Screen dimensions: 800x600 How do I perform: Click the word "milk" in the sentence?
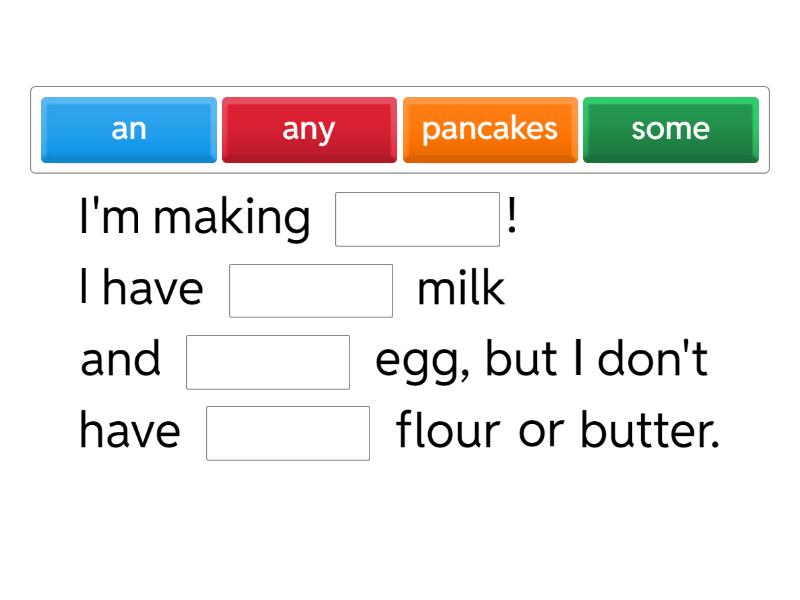click(460, 289)
